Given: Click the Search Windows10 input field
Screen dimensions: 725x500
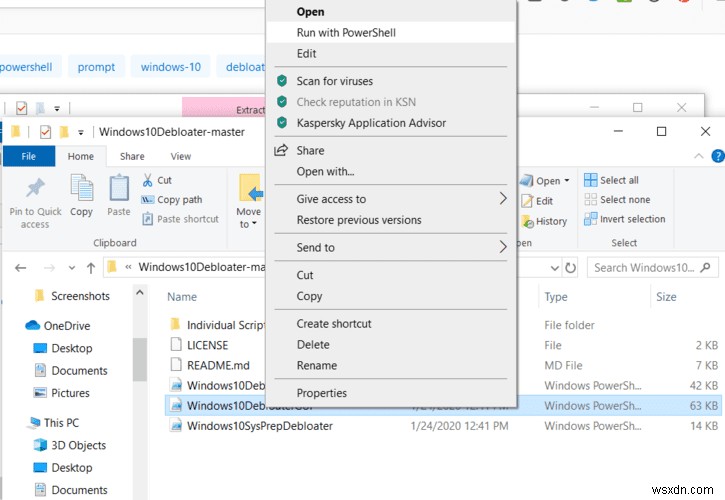Looking at the screenshot, I should click(x=652, y=268).
